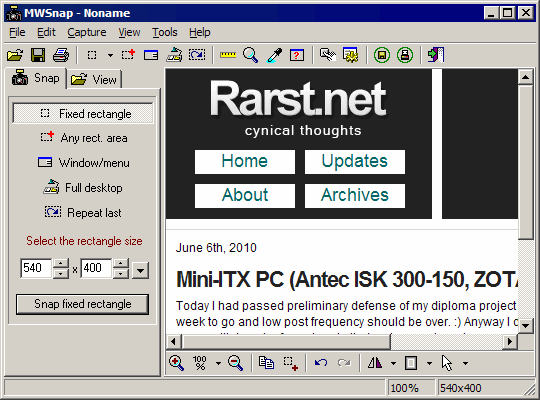Image resolution: width=540 pixels, height=400 pixels.
Task: Open file with the folder toolbar icon
Action: [15, 55]
